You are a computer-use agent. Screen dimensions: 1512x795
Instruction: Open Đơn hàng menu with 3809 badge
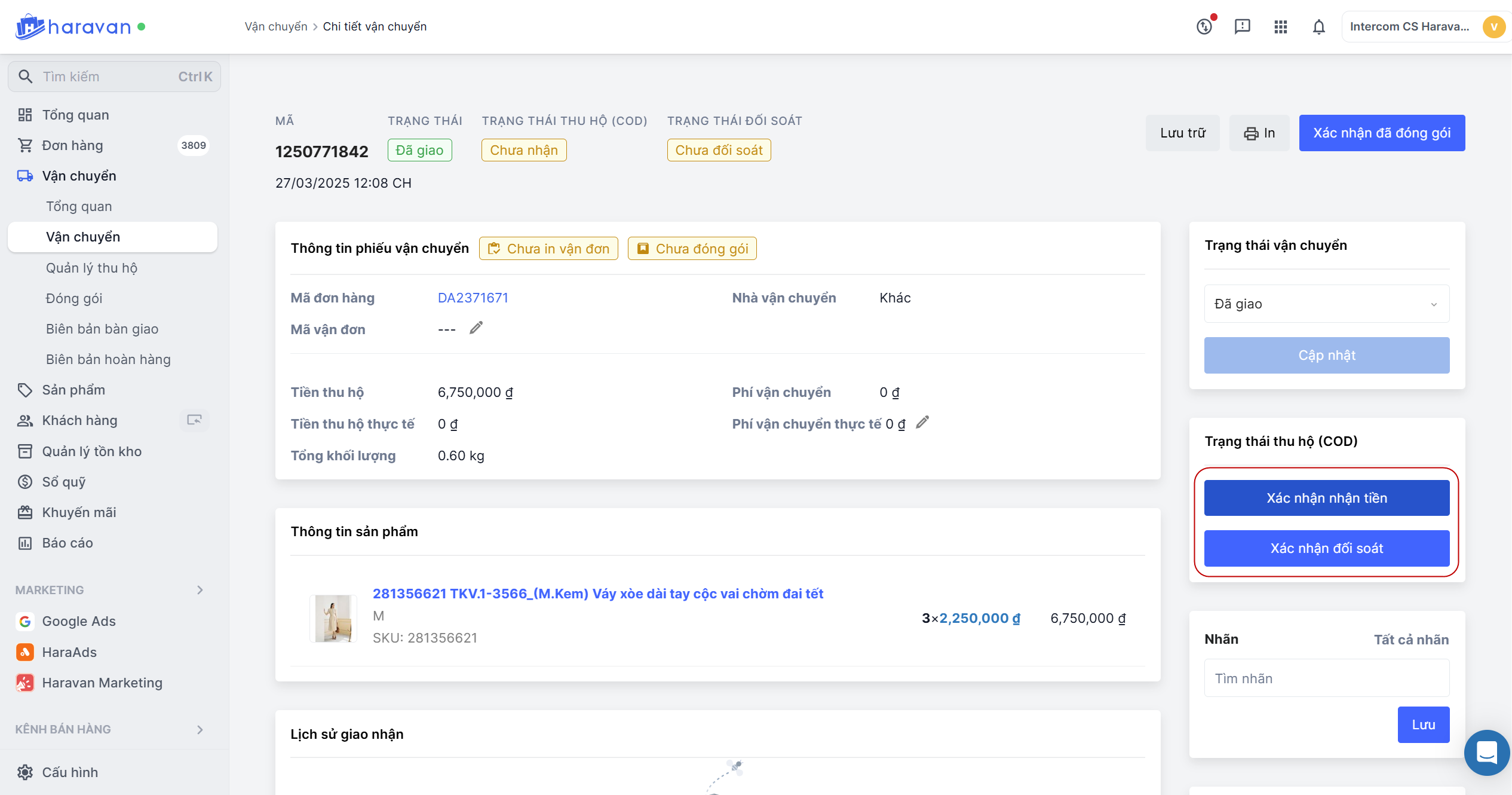[72, 145]
